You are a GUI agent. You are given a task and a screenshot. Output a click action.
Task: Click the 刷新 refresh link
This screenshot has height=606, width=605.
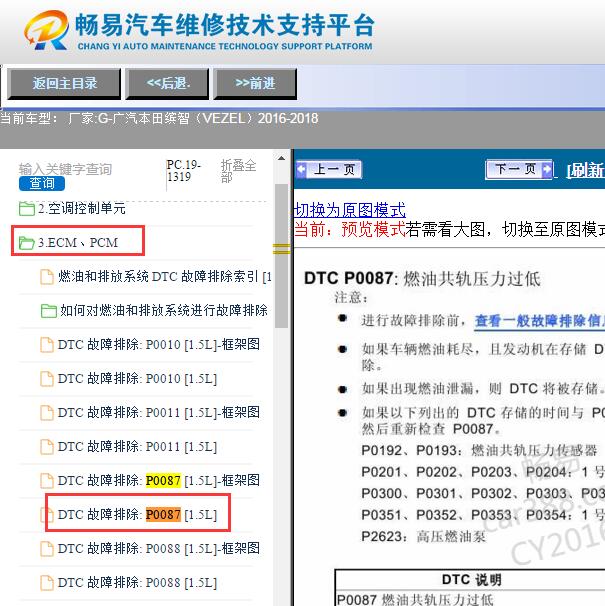point(585,170)
